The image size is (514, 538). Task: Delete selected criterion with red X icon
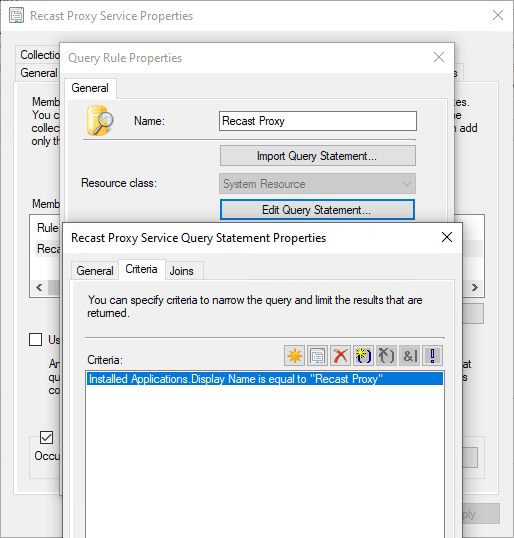(x=340, y=355)
